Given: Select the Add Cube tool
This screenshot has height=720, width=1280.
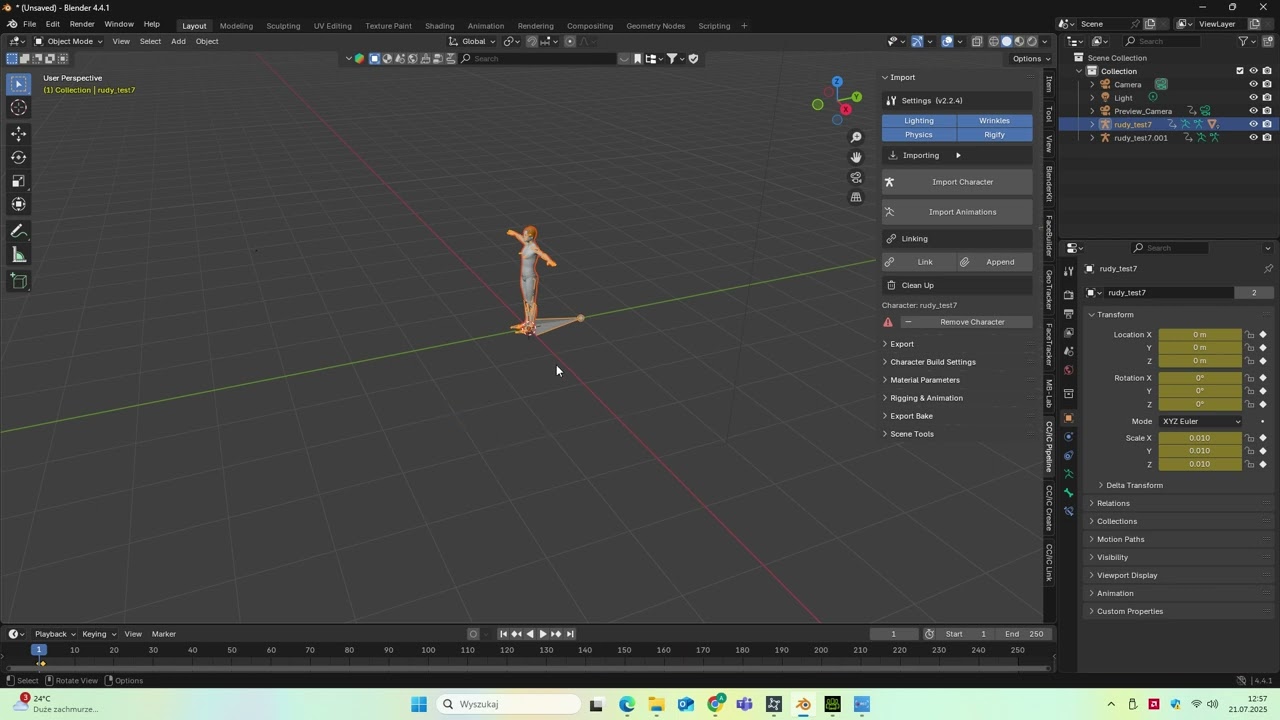Looking at the screenshot, I should point(19,281).
